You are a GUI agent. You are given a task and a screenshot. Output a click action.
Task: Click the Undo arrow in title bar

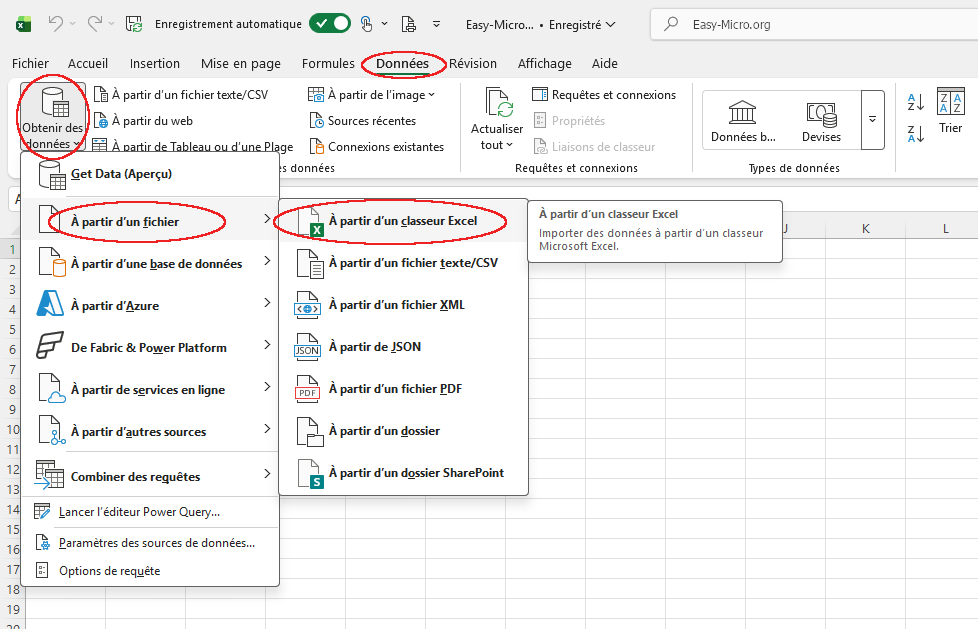[57, 23]
